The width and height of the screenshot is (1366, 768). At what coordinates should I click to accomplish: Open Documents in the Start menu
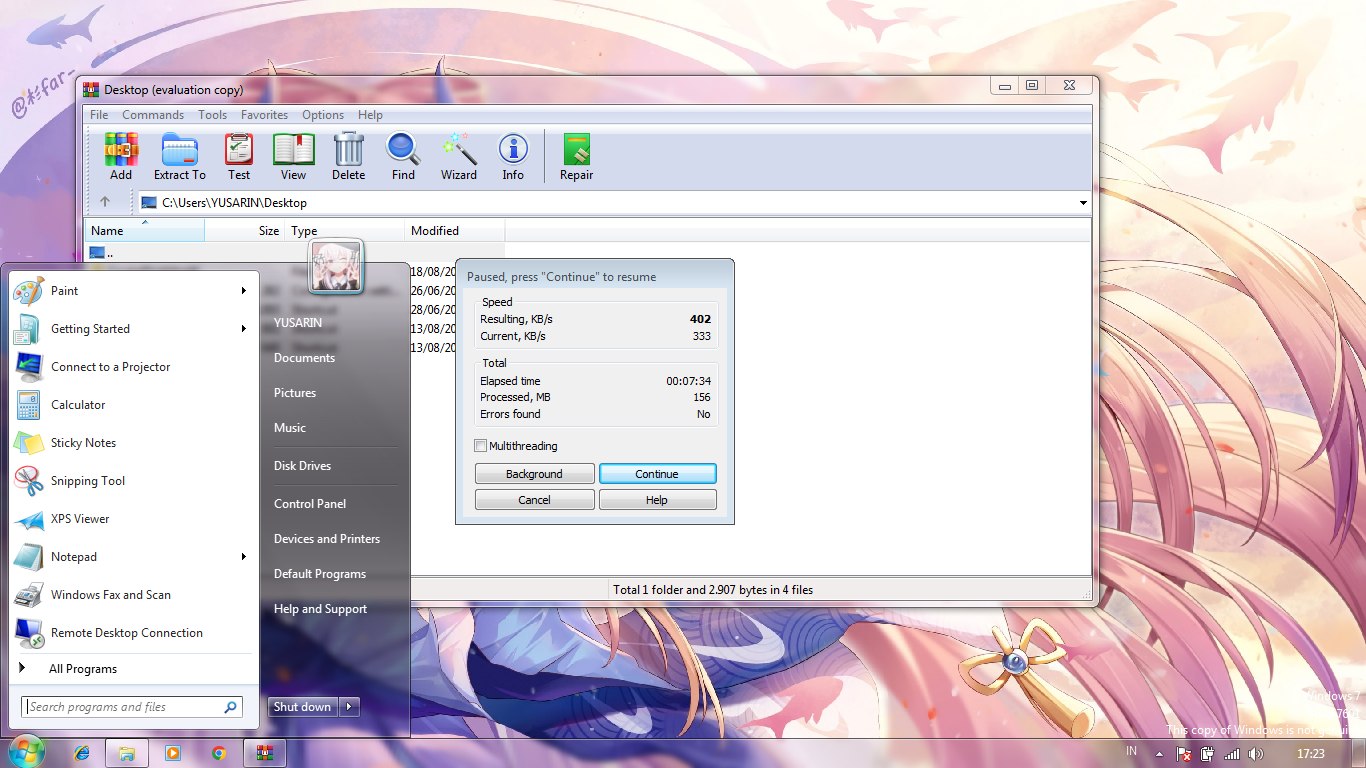click(304, 358)
